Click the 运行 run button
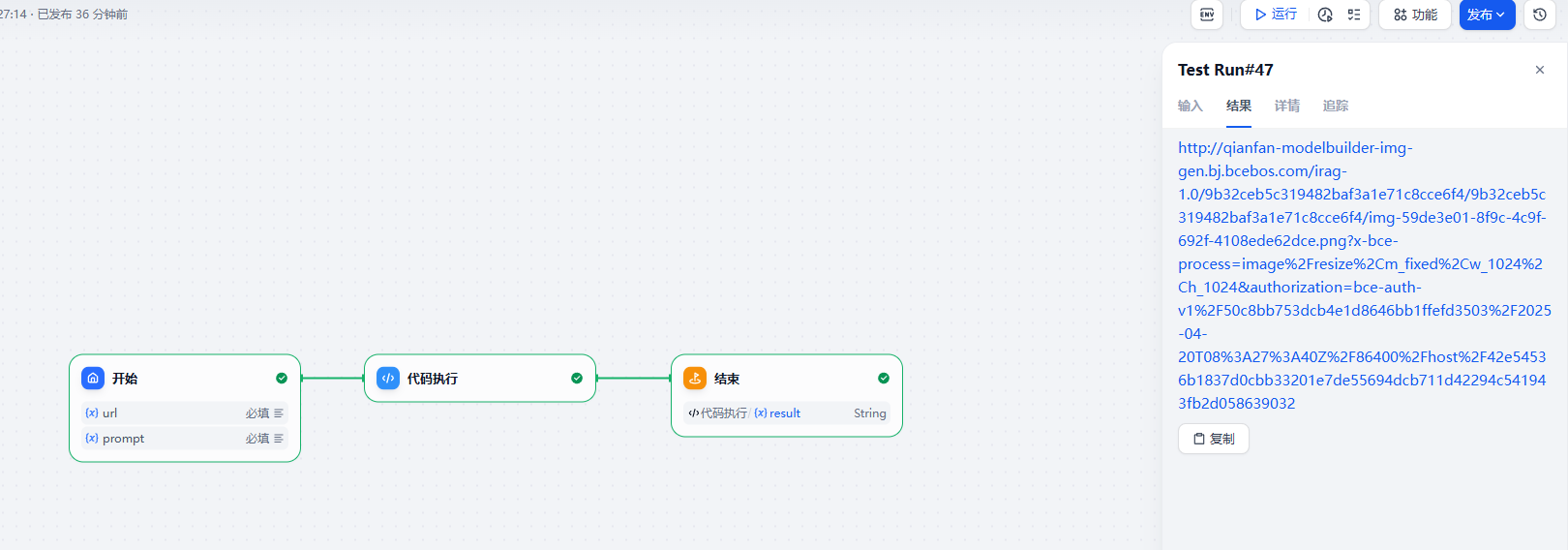Image resolution: width=1568 pixels, height=550 pixels. [x=1276, y=15]
